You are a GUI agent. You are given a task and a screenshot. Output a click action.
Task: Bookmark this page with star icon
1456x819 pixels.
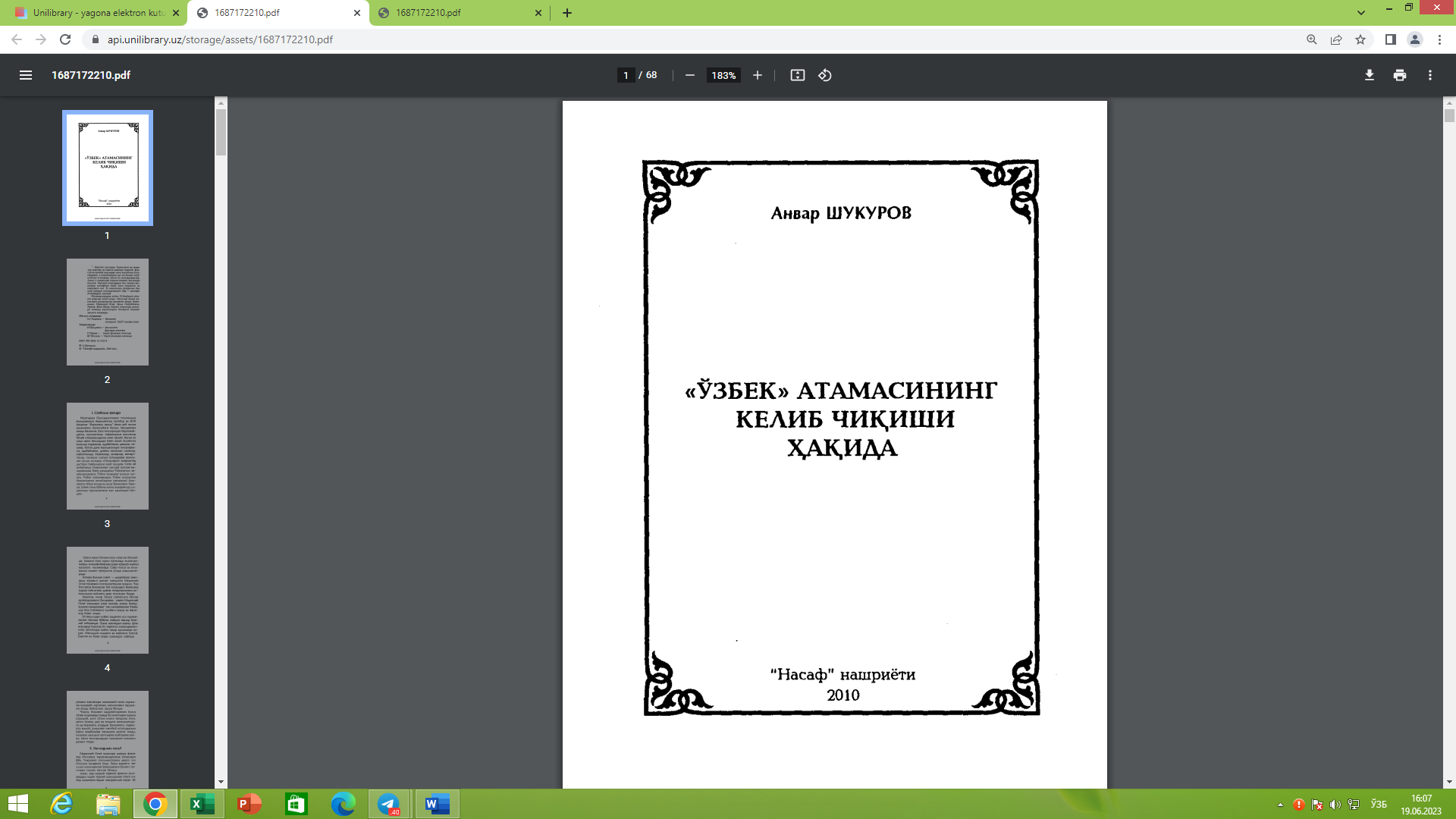coord(1360,39)
